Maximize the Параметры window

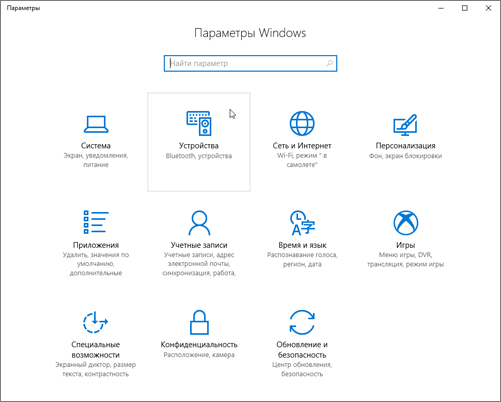465,8
